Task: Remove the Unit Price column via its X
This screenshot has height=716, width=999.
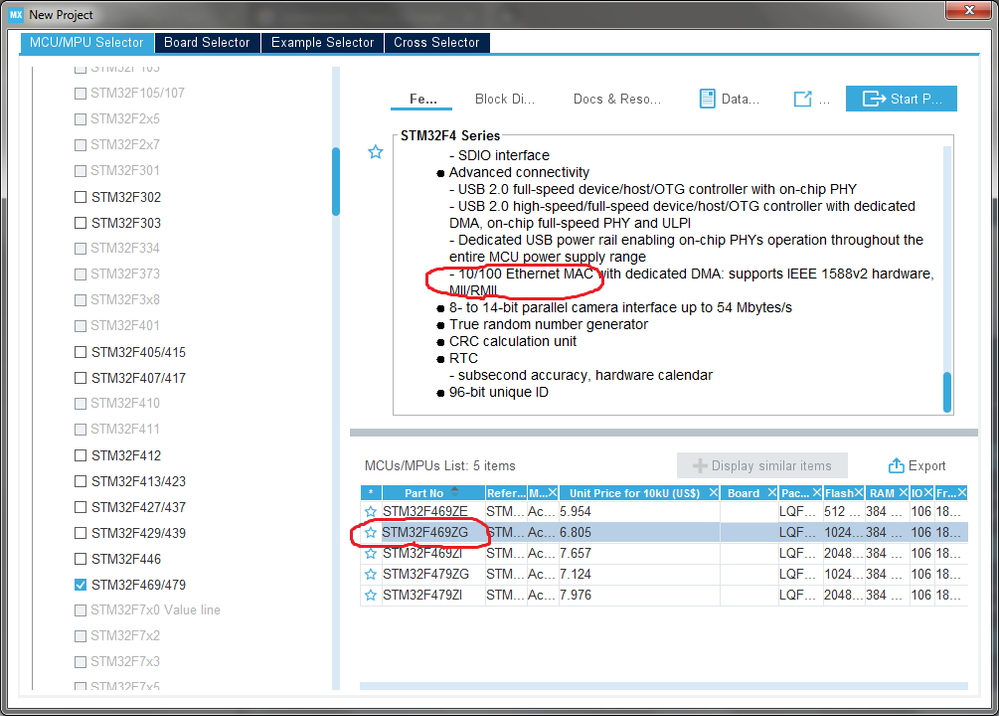Action: (714, 492)
